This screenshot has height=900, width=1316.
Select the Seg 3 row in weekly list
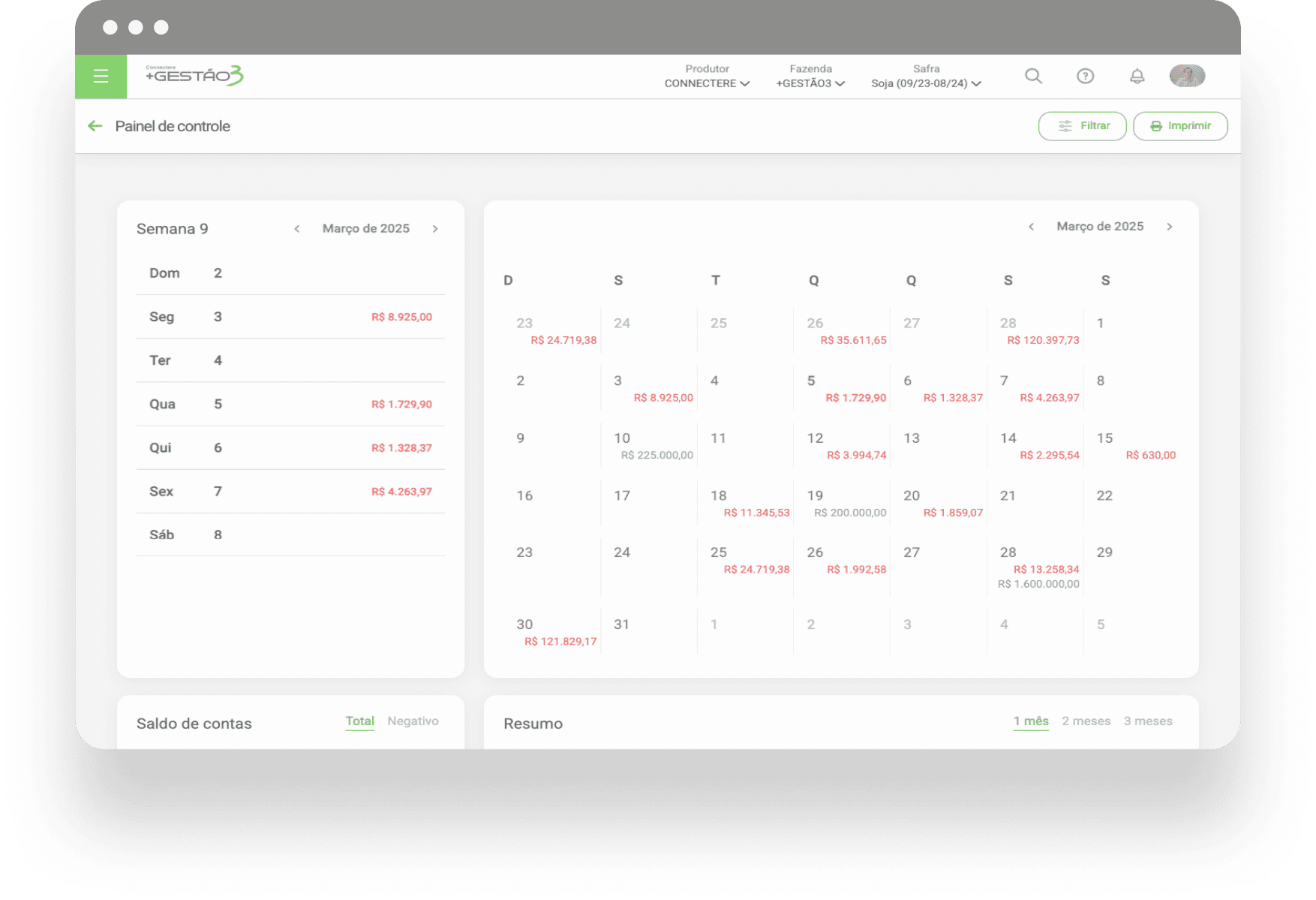[x=290, y=317]
